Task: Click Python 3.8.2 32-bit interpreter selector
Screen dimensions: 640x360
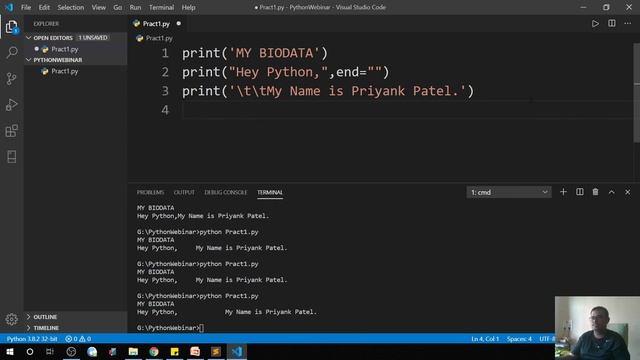Action: pos(32,339)
